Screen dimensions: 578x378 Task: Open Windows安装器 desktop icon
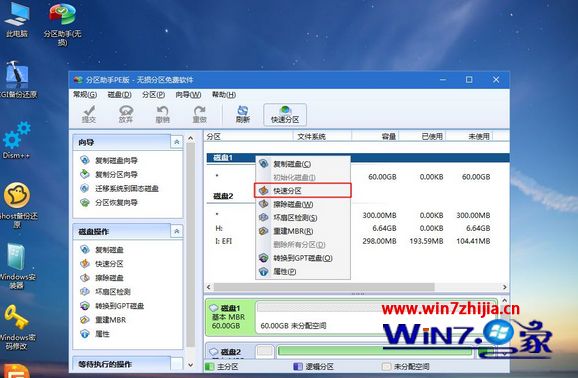tap(17, 266)
